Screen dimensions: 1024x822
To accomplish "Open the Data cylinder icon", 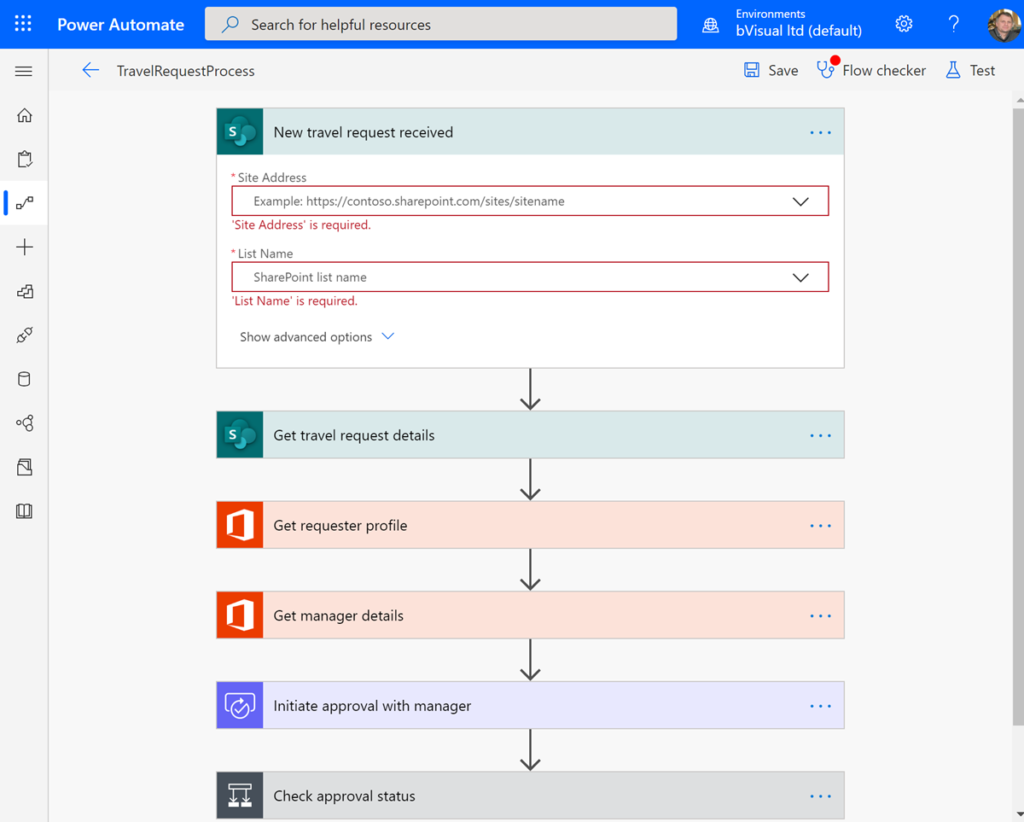I will (23, 379).
